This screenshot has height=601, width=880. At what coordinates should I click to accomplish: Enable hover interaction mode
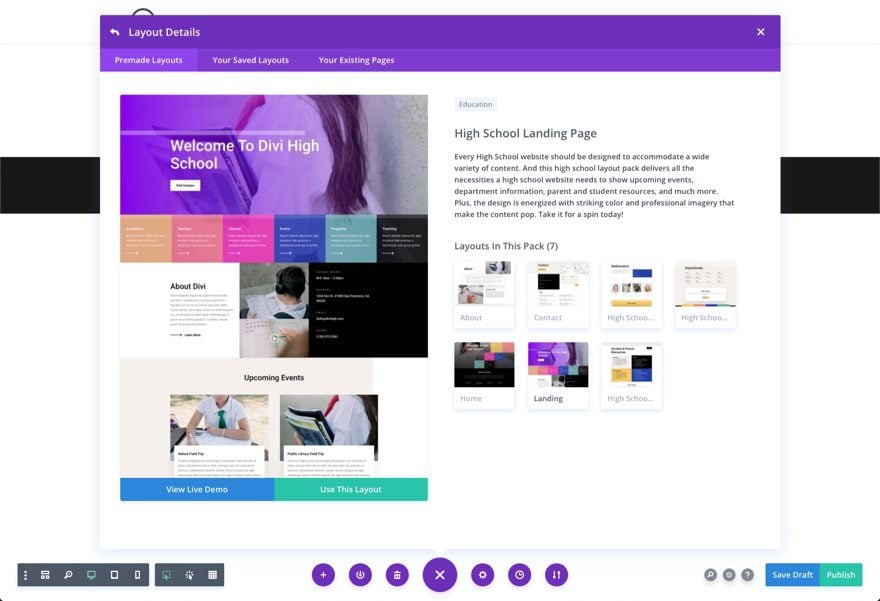tap(167, 575)
